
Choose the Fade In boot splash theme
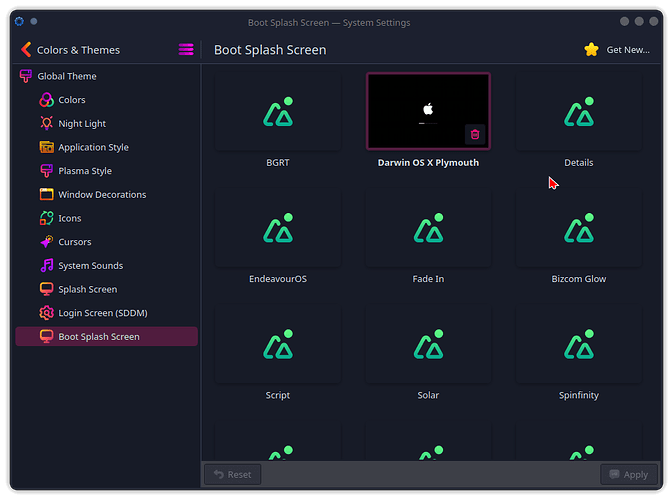click(x=428, y=228)
